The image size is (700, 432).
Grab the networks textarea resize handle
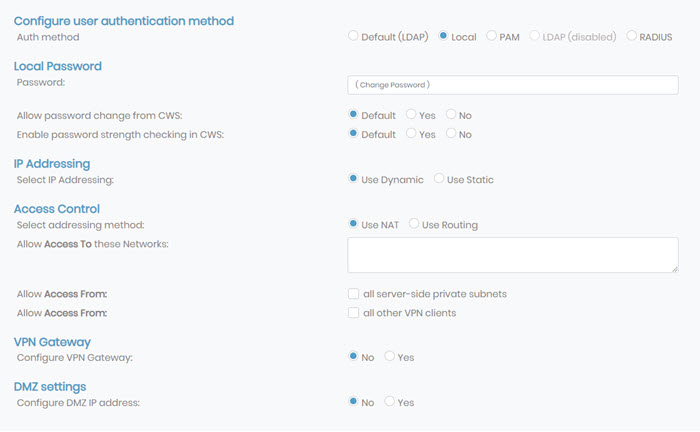pyautogui.click(x=675, y=269)
